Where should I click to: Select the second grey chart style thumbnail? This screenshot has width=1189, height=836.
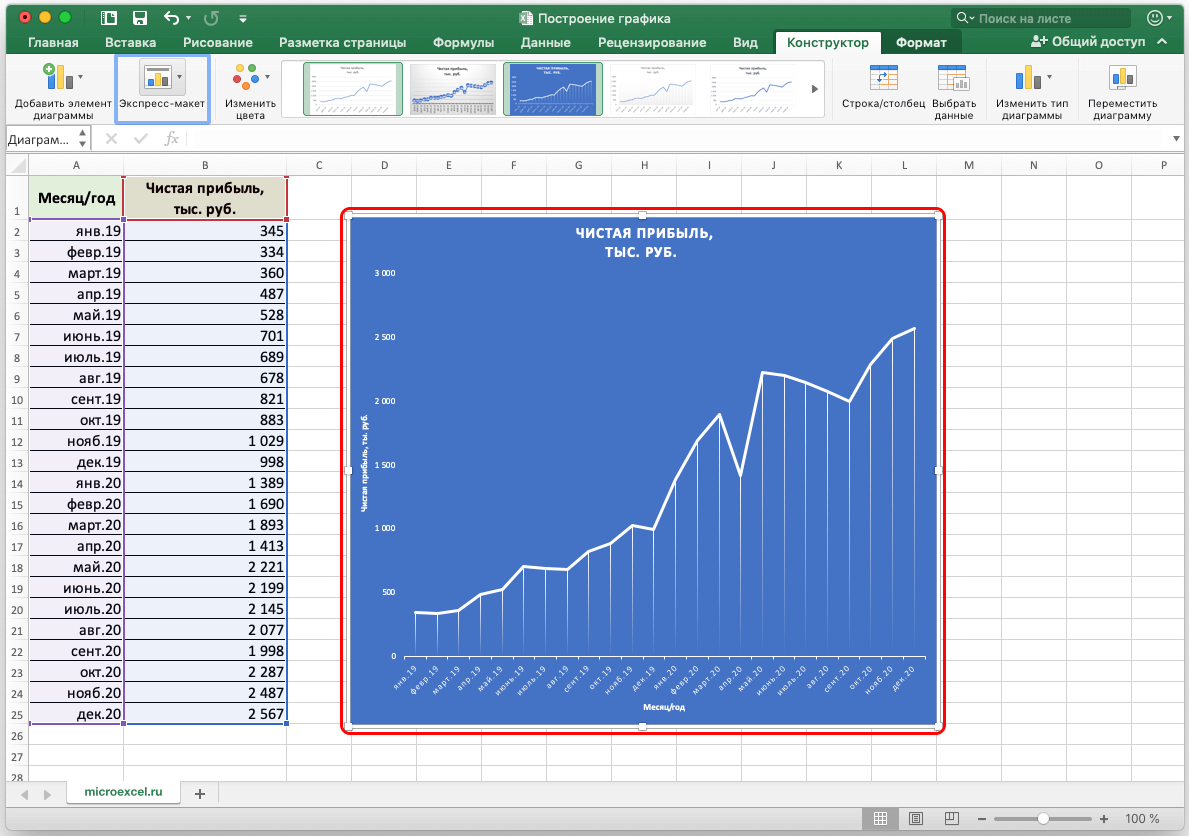pyautogui.click(x=453, y=89)
